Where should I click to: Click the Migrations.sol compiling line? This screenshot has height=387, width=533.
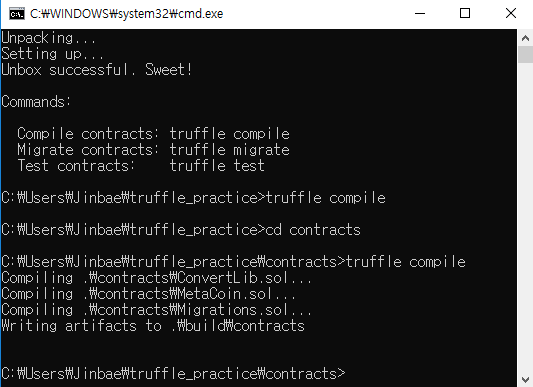point(156,310)
